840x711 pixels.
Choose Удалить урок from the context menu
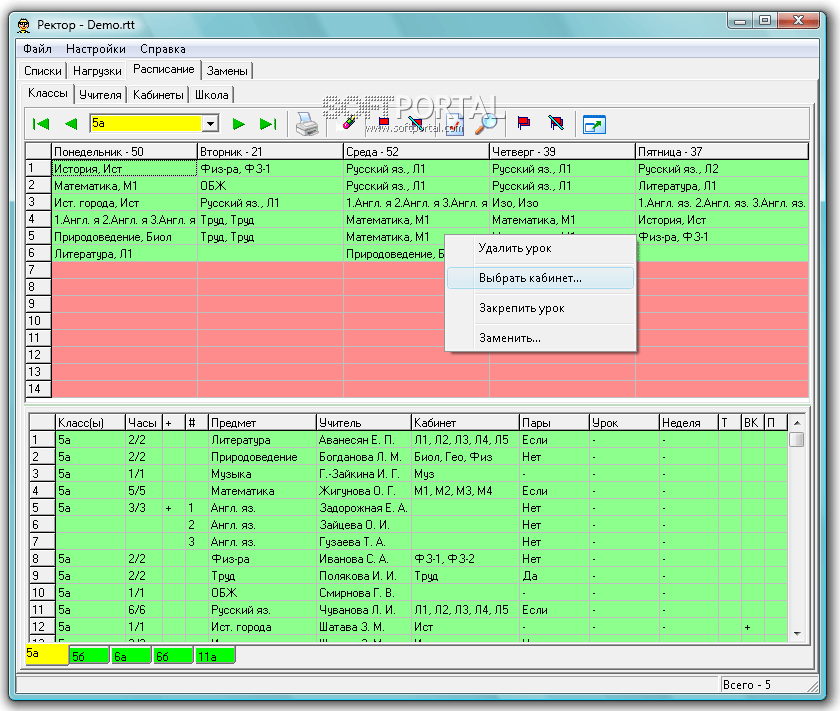(x=541, y=248)
